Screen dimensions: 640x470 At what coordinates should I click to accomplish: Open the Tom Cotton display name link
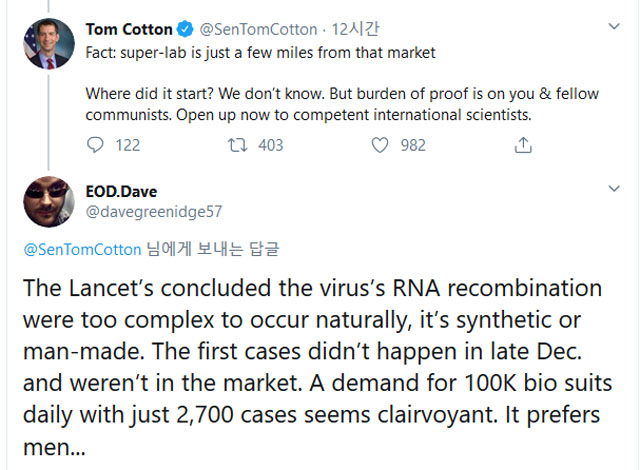tap(130, 28)
